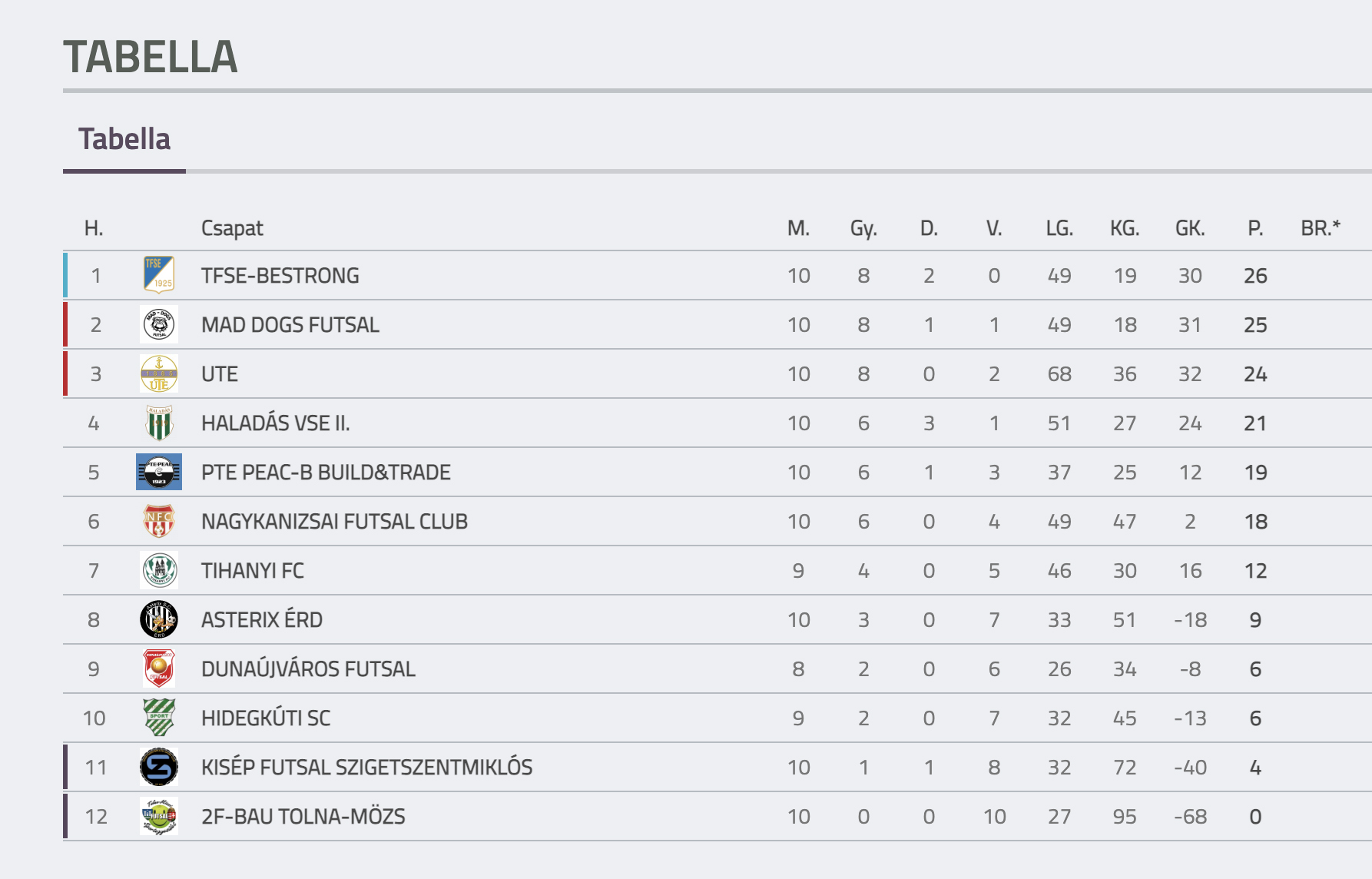Click the 2F-Bau Tolna-Mözs logo
1372x879 pixels.
159,816
